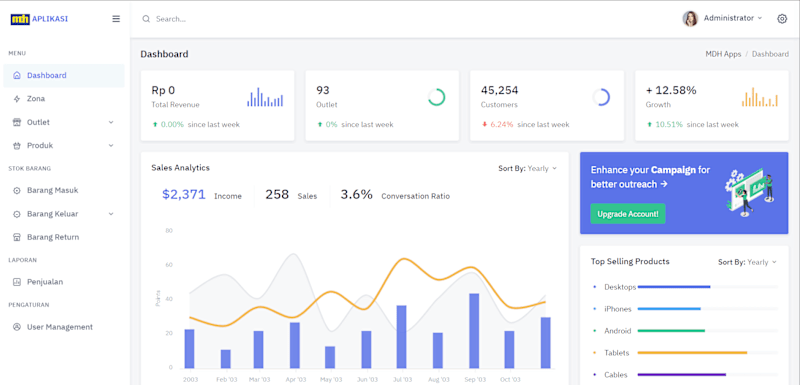800x385 pixels.
Task: Click the MDH Aplikasi logo
Action: [39, 19]
